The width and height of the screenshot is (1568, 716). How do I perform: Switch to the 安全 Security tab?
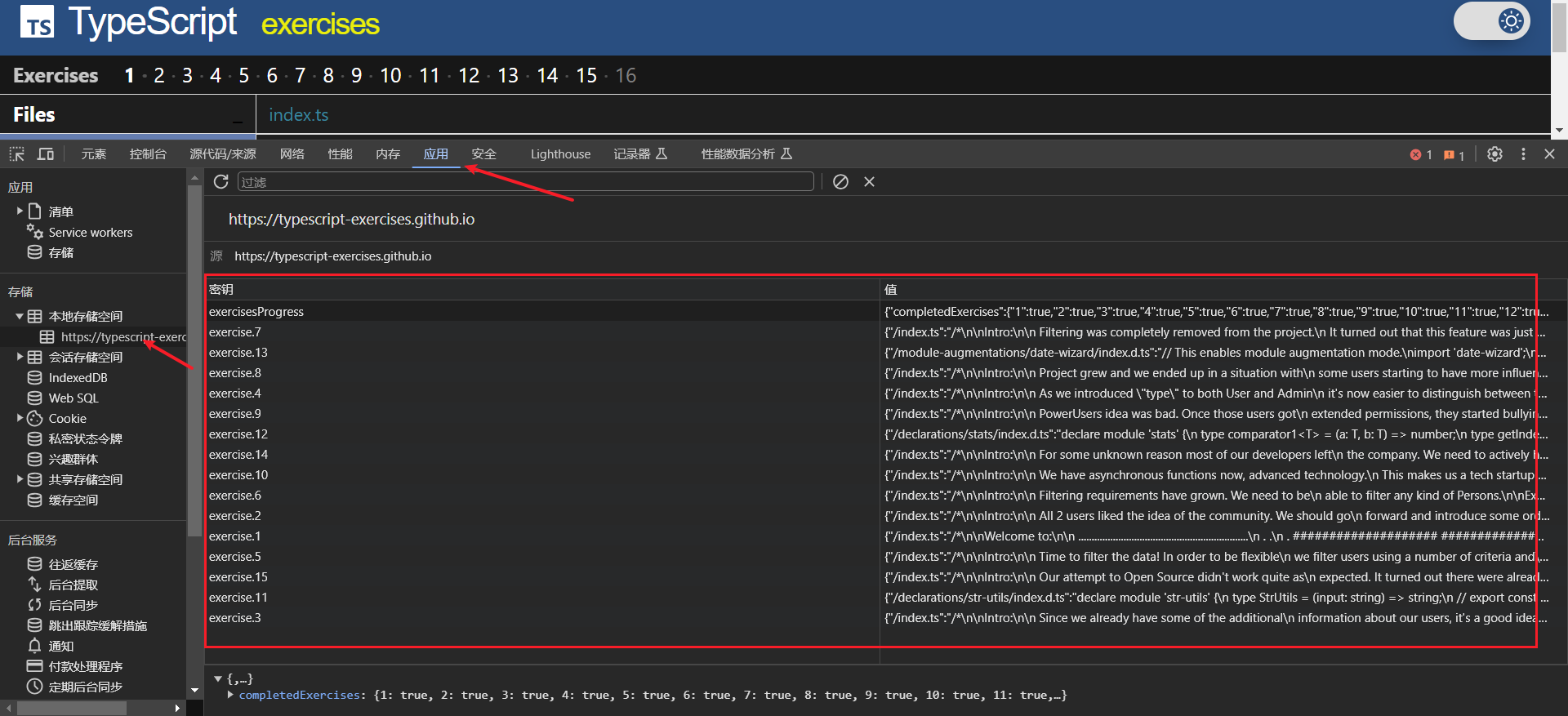coord(483,154)
